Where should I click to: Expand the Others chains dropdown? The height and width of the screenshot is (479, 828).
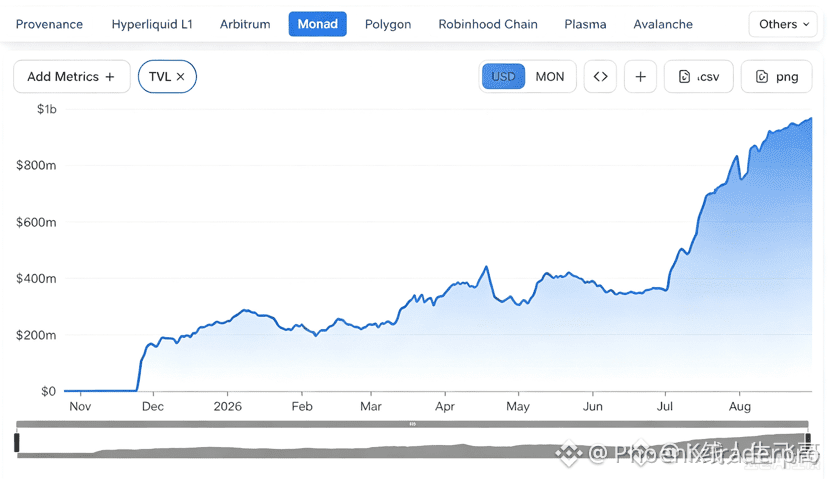tap(783, 24)
